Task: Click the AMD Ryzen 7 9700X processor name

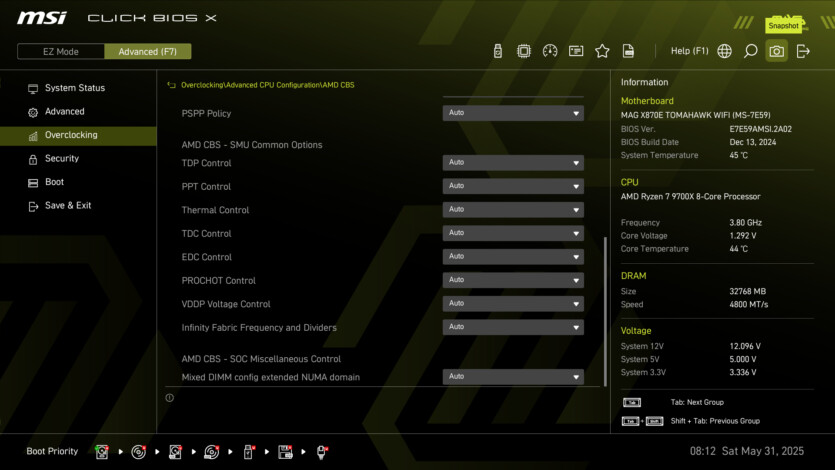Action: pyautogui.click(x=690, y=196)
